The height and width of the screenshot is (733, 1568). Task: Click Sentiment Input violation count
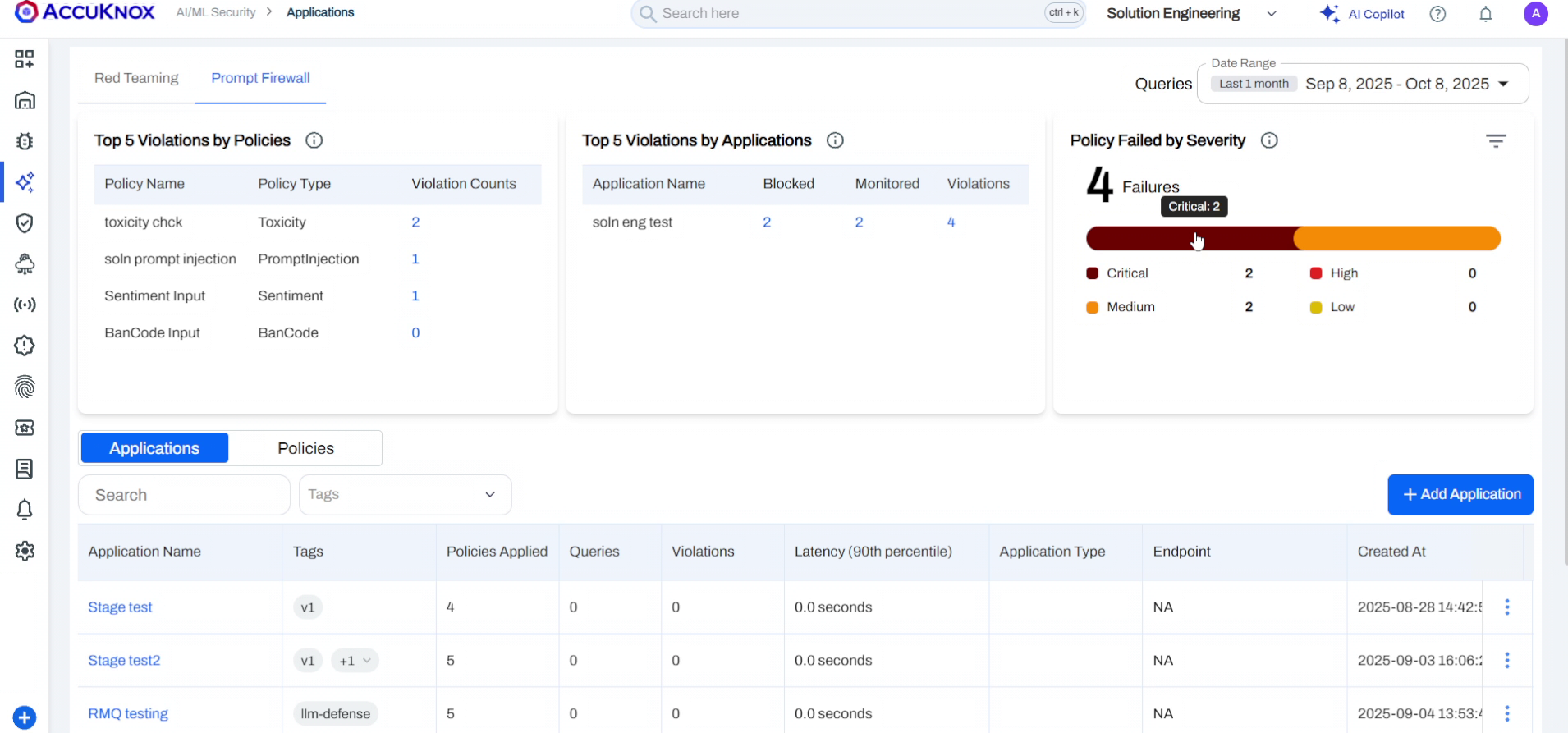[415, 296]
